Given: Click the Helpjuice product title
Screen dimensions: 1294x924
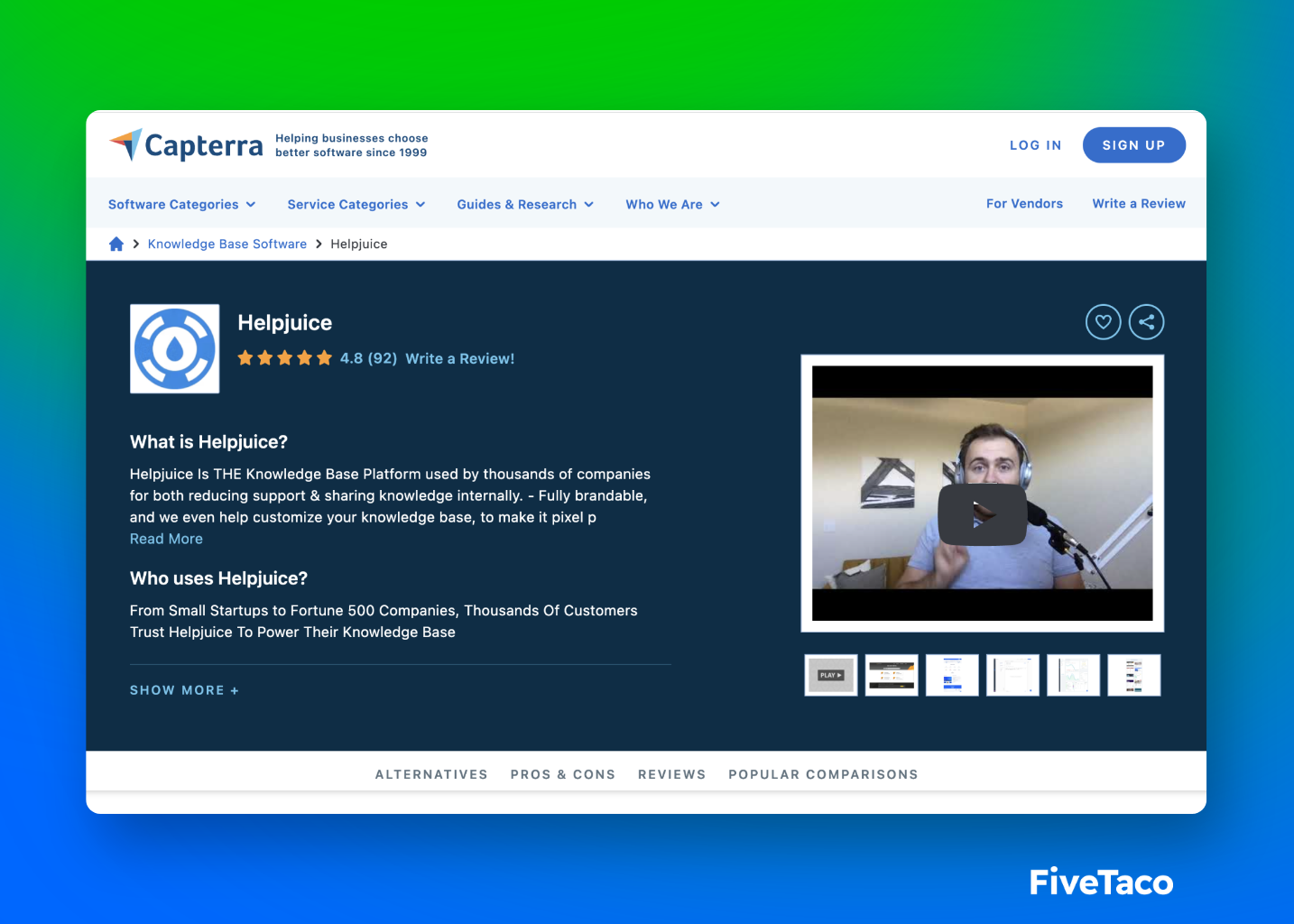Looking at the screenshot, I should 285,323.
